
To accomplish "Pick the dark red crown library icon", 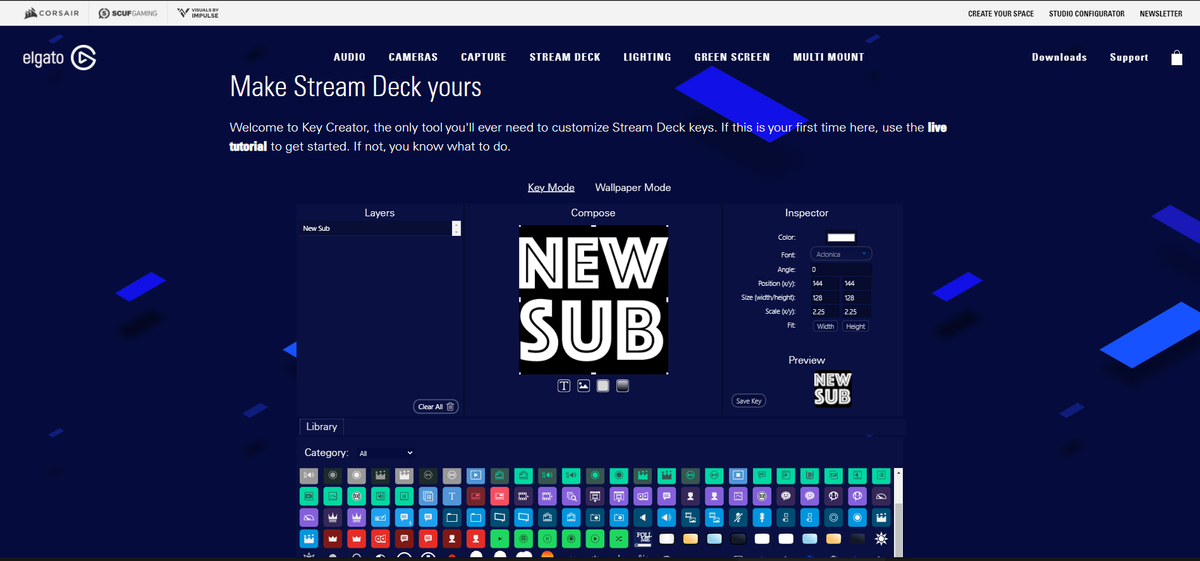I will pos(333,539).
